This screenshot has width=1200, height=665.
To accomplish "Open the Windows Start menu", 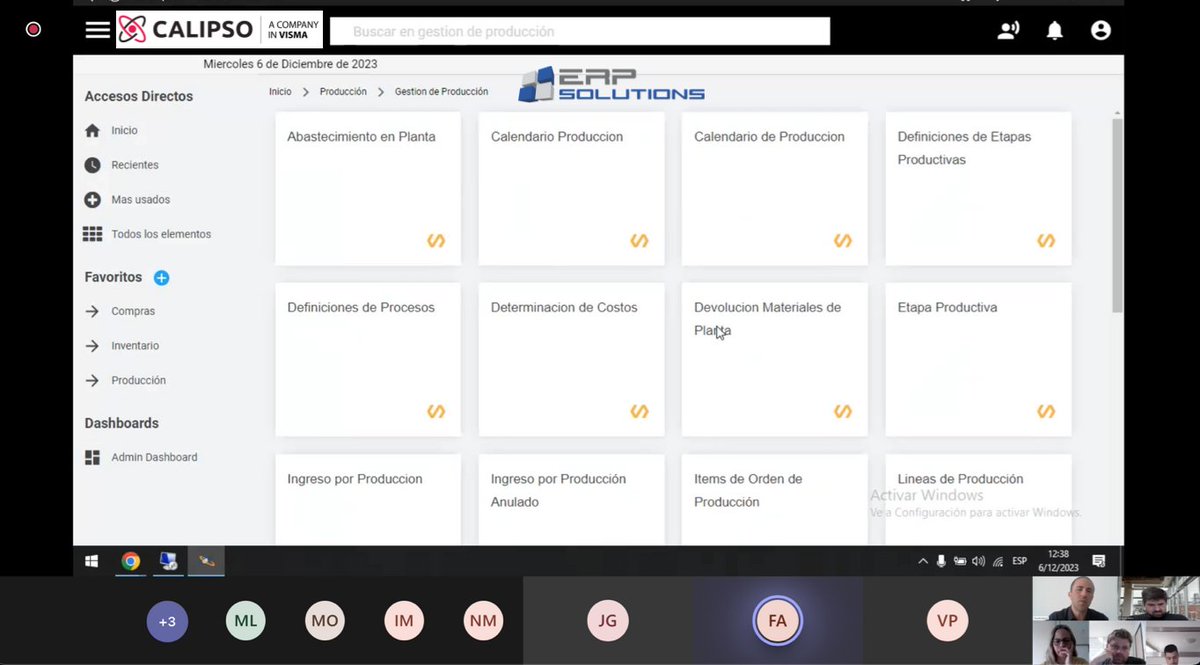I will (91, 561).
